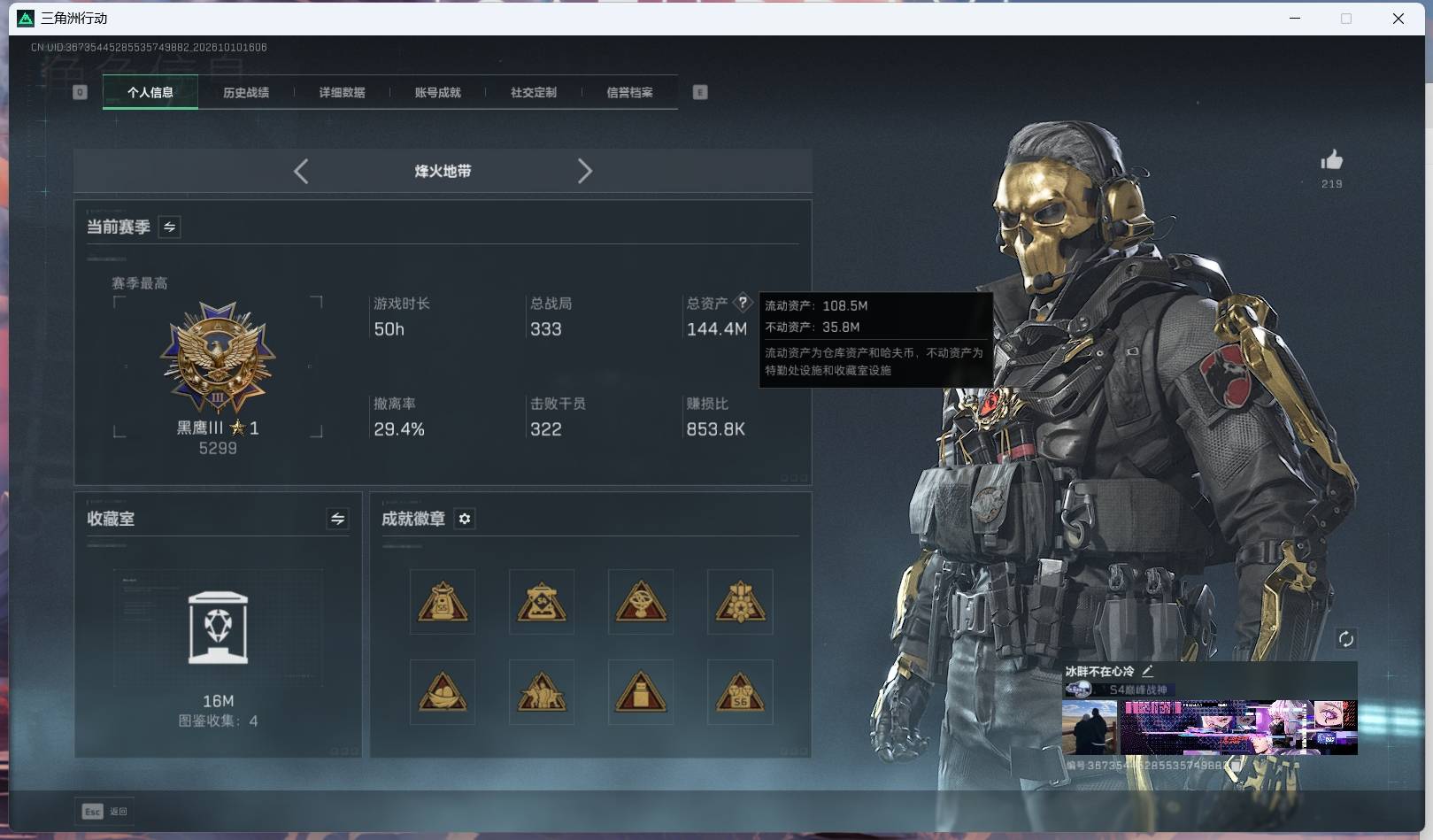Click the 三角洲行动 app icon in title bar
Screen dimensions: 1433x840
click(26, 18)
